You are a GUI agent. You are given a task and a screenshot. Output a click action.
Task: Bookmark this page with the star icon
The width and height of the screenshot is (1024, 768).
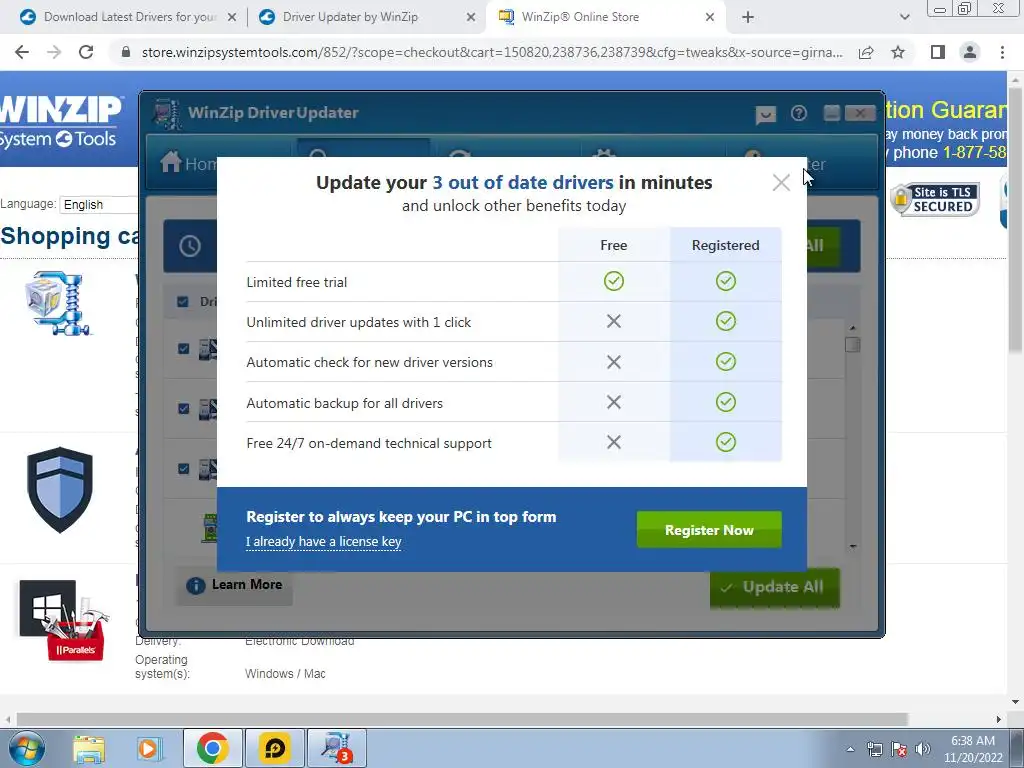[898, 52]
